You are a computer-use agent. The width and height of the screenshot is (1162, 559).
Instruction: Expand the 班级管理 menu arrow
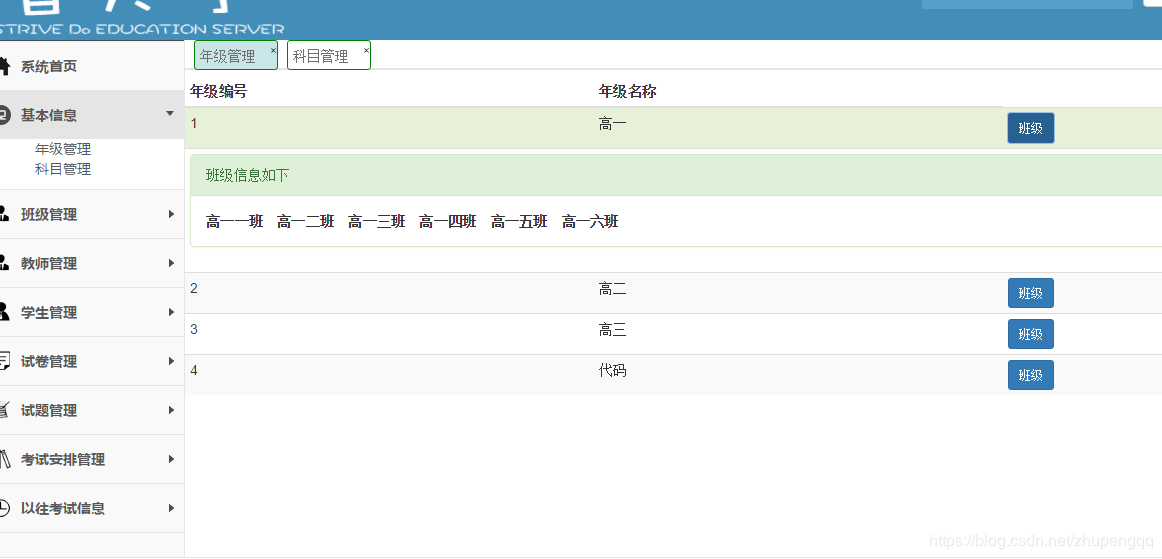click(x=171, y=214)
